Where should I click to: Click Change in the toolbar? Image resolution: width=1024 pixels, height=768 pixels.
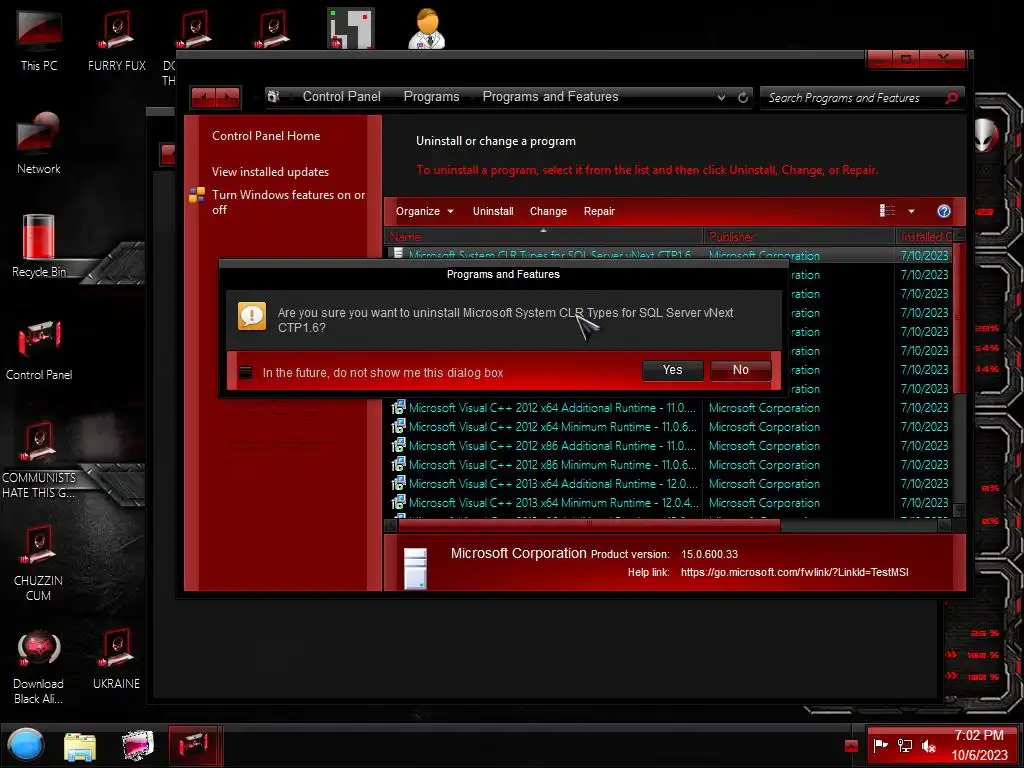(x=548, y=211)
